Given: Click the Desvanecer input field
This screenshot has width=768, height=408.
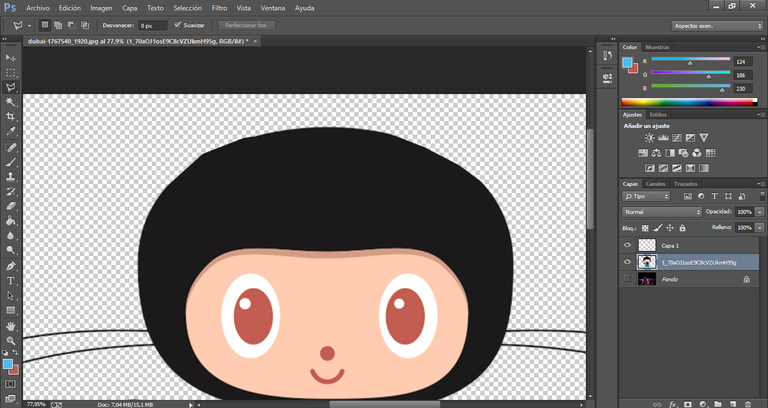Looking at the screenshot, I should coord(152,24).
